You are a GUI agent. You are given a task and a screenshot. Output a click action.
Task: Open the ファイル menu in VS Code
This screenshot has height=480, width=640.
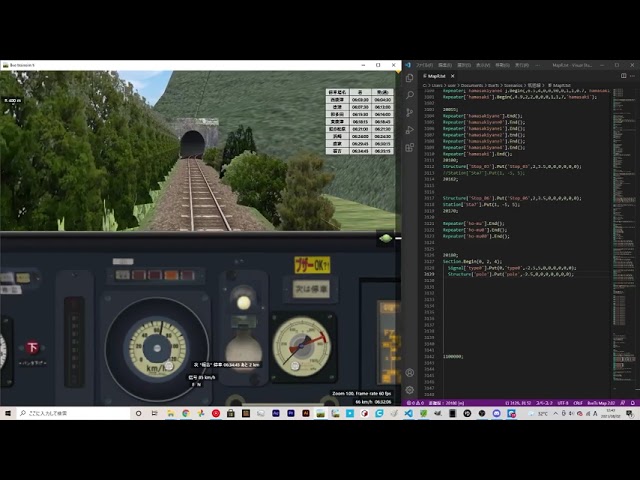pos(424,65)
